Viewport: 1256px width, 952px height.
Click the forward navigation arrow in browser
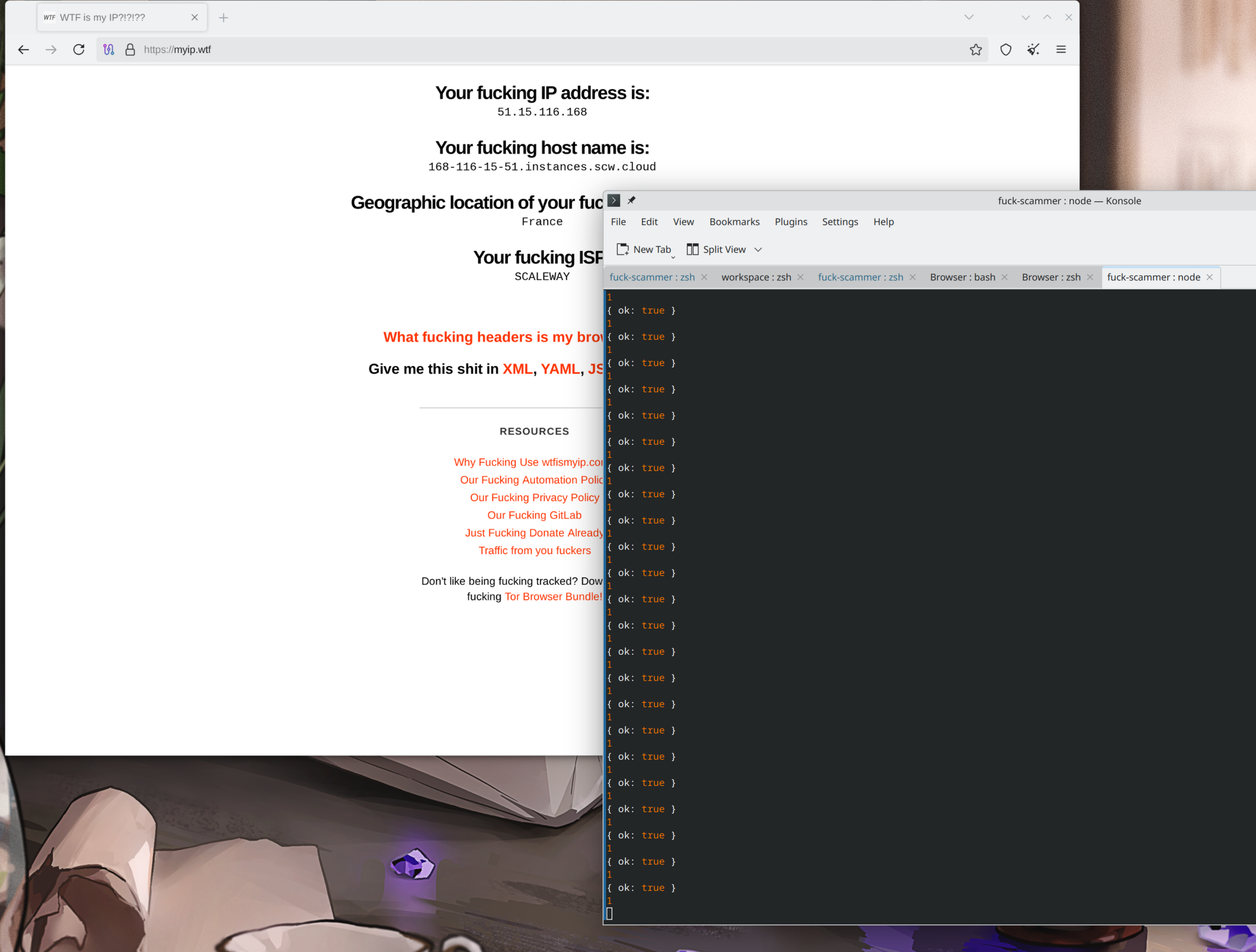(x=51, y=50)
